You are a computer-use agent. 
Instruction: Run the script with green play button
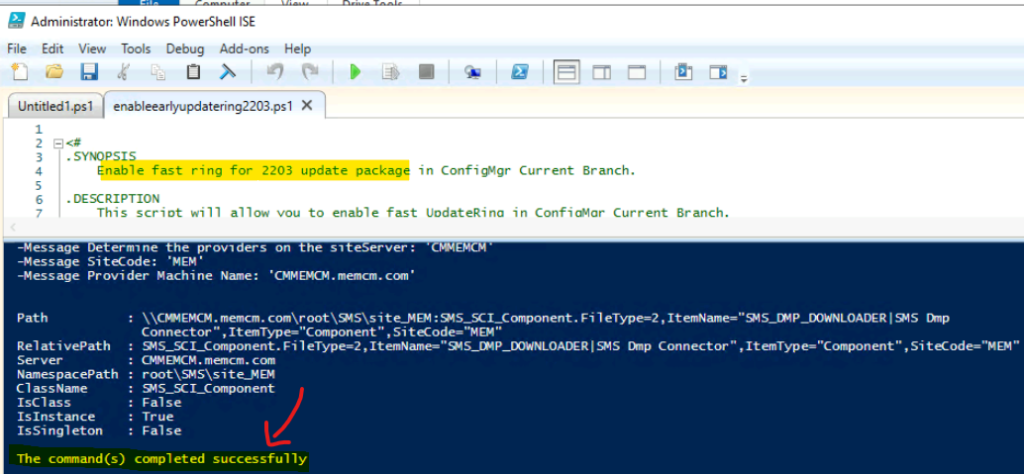coord(355,71)
